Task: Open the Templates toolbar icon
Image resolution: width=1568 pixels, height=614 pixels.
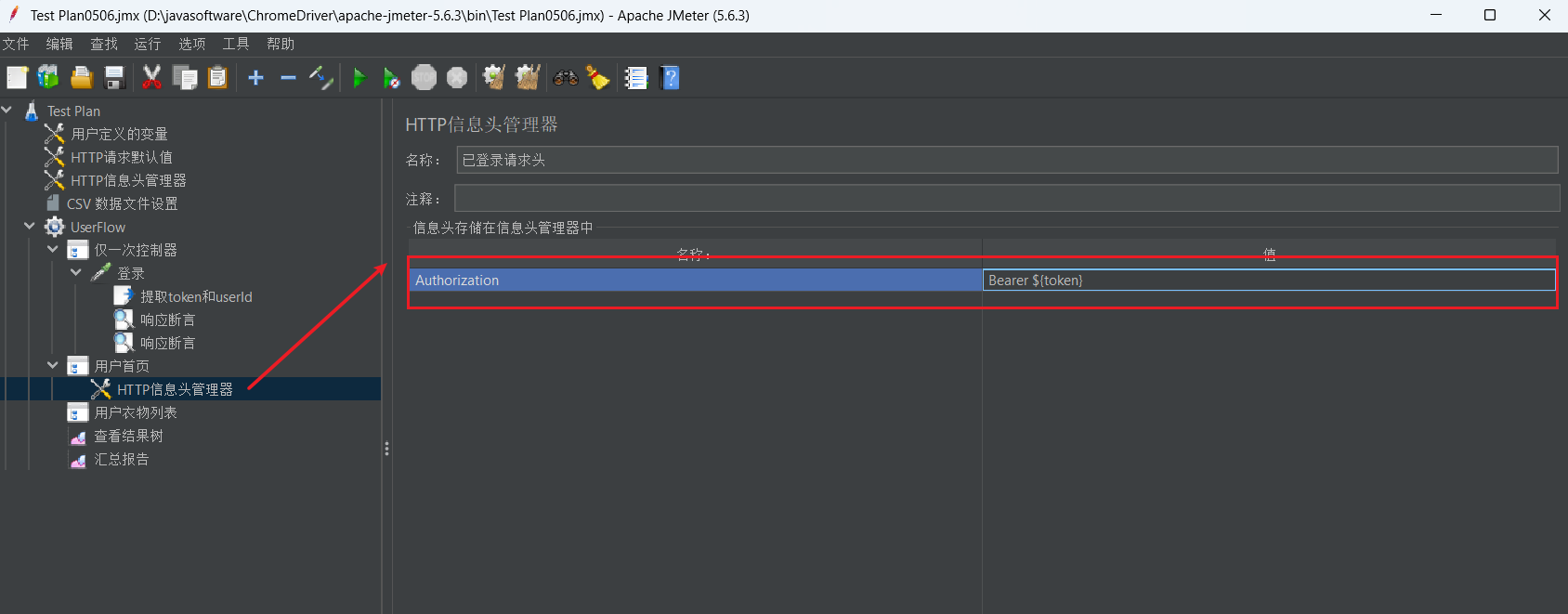Action: [x=48, y=78]
